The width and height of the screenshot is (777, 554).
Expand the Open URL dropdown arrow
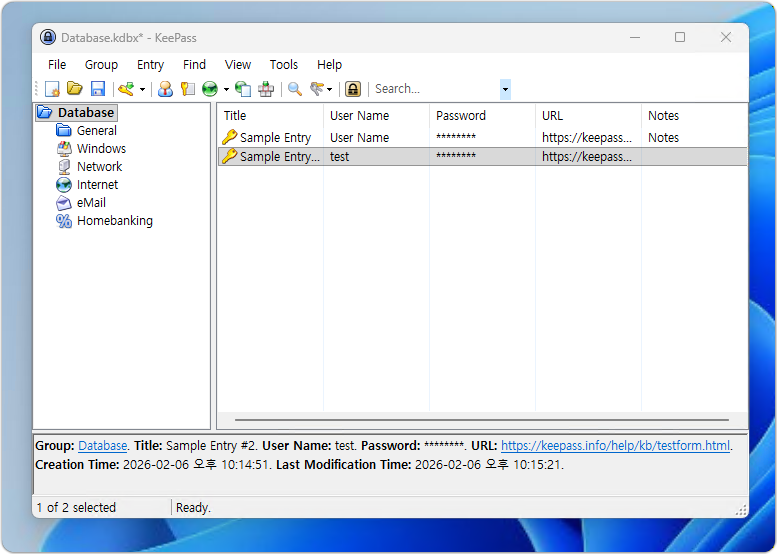tap(226, 89)
